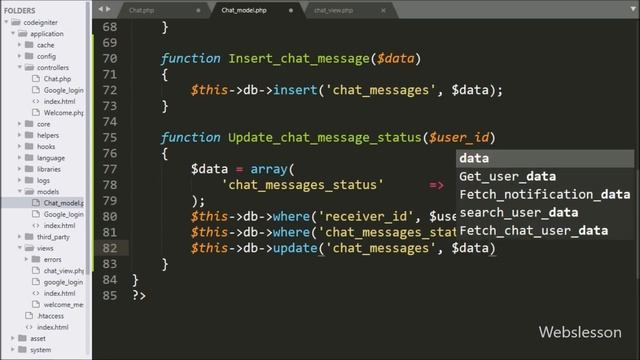Collapse the controllers folder arrow

(20, 67)
